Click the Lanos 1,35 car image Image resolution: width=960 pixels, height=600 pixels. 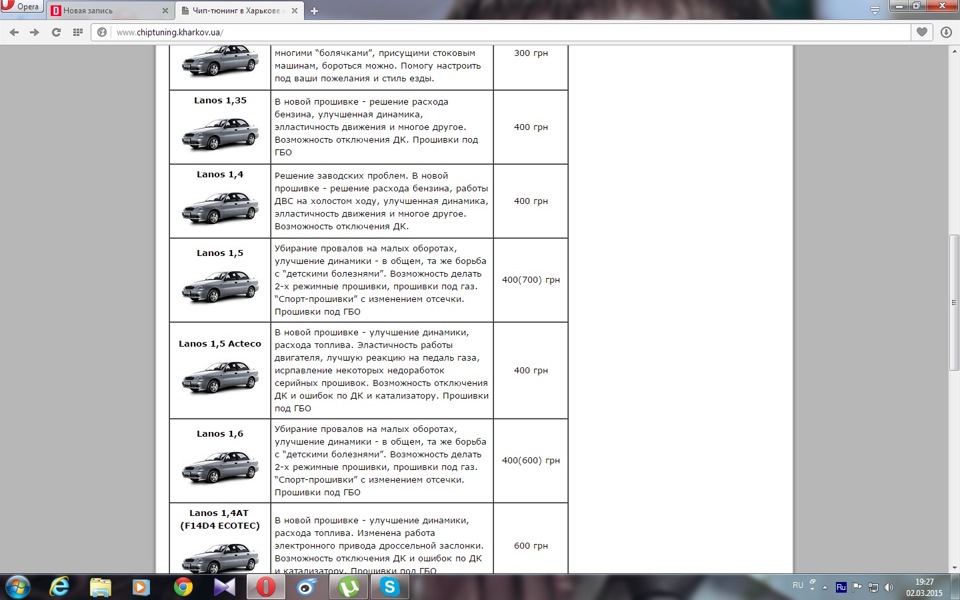click(220, 133)
